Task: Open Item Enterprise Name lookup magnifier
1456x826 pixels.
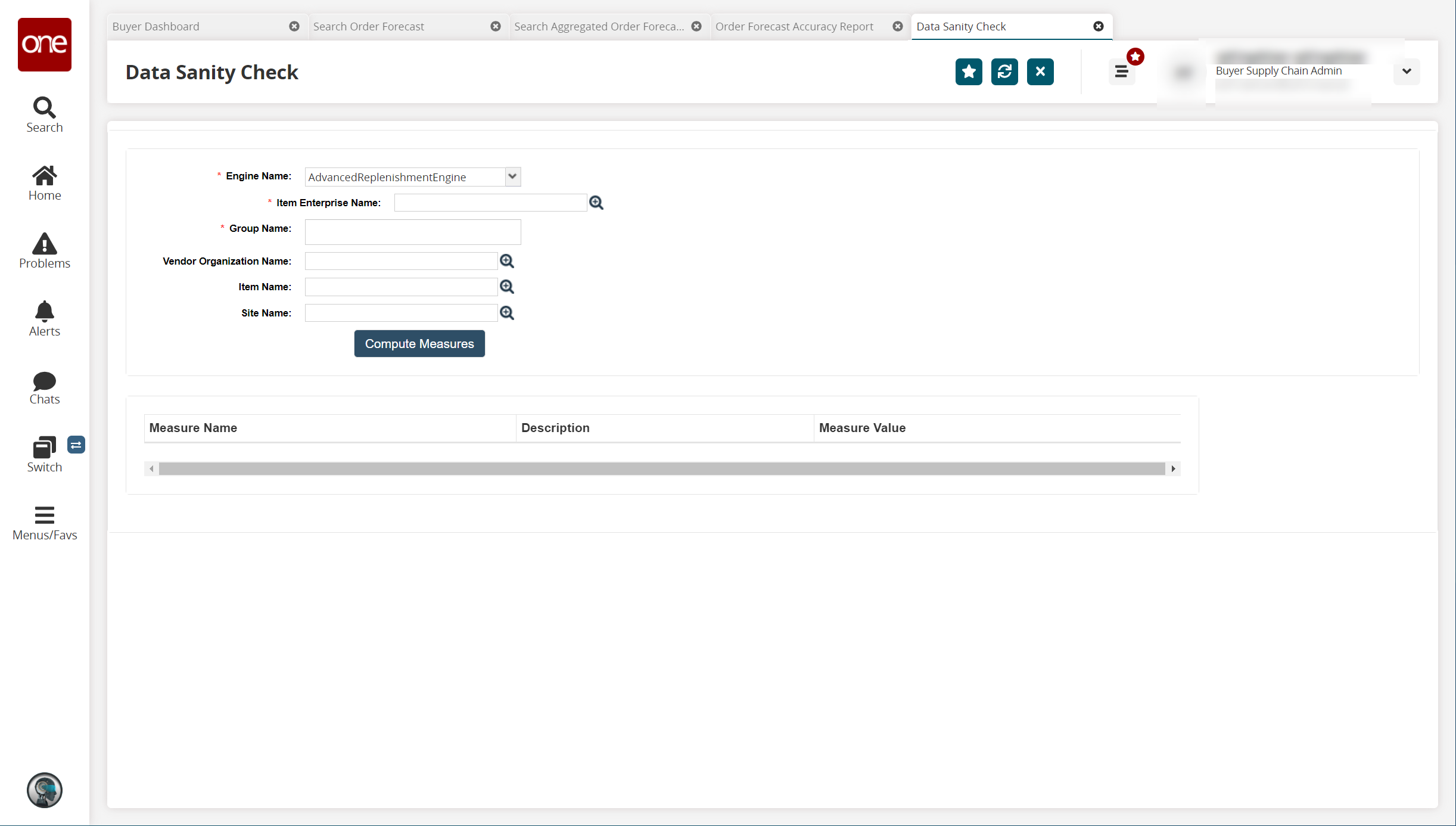Action: (596, 203)
